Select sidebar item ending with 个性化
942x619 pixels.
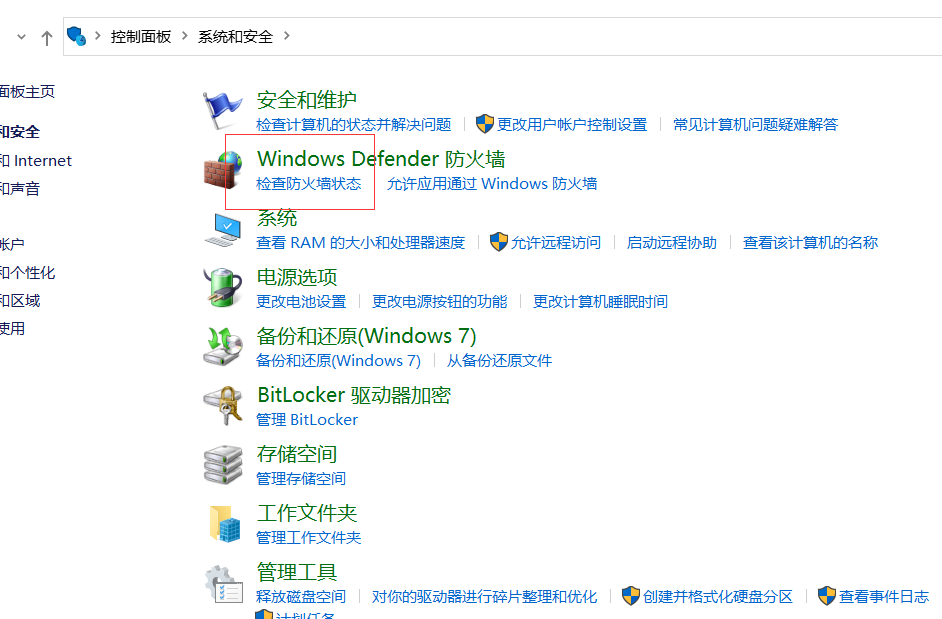tap(28, 273)
